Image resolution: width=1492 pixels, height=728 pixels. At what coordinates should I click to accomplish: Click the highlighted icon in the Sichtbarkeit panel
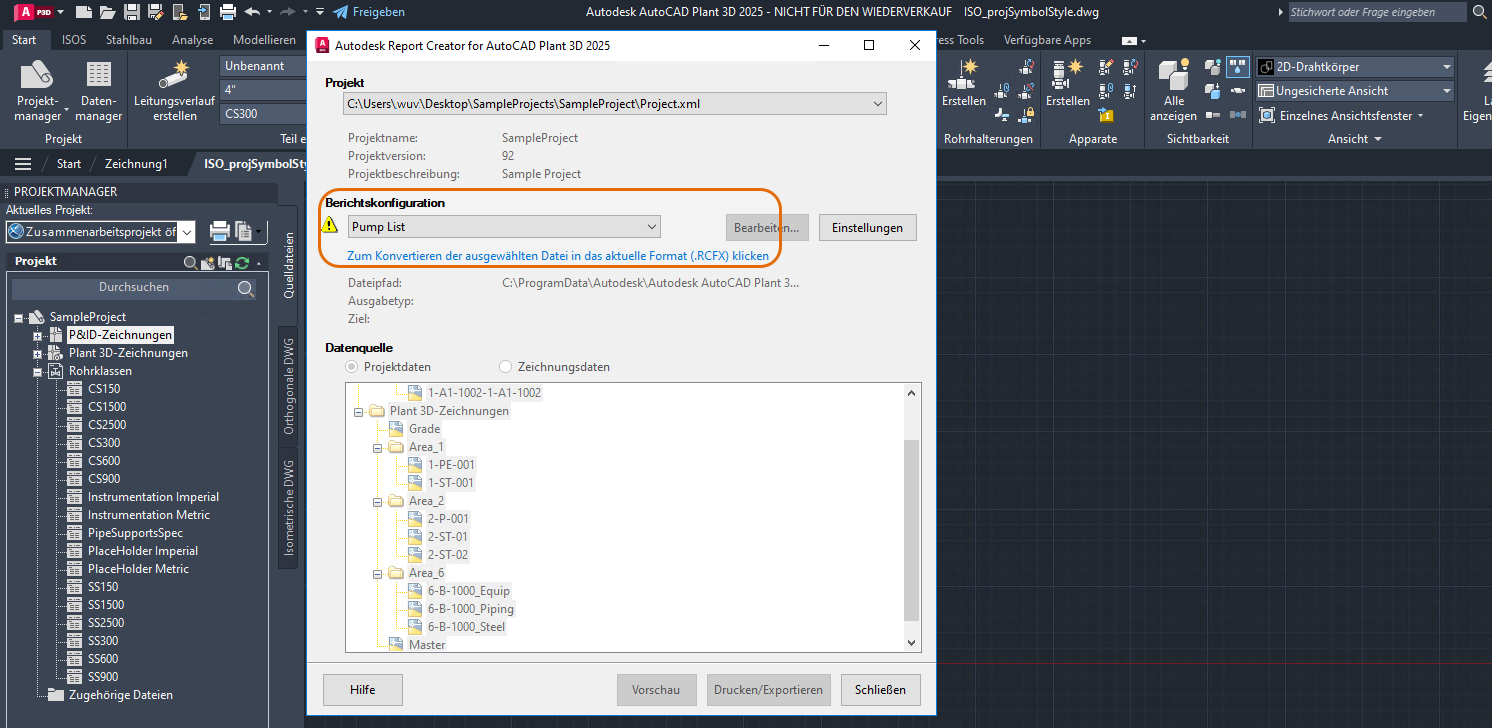[x=1237, y=67]
